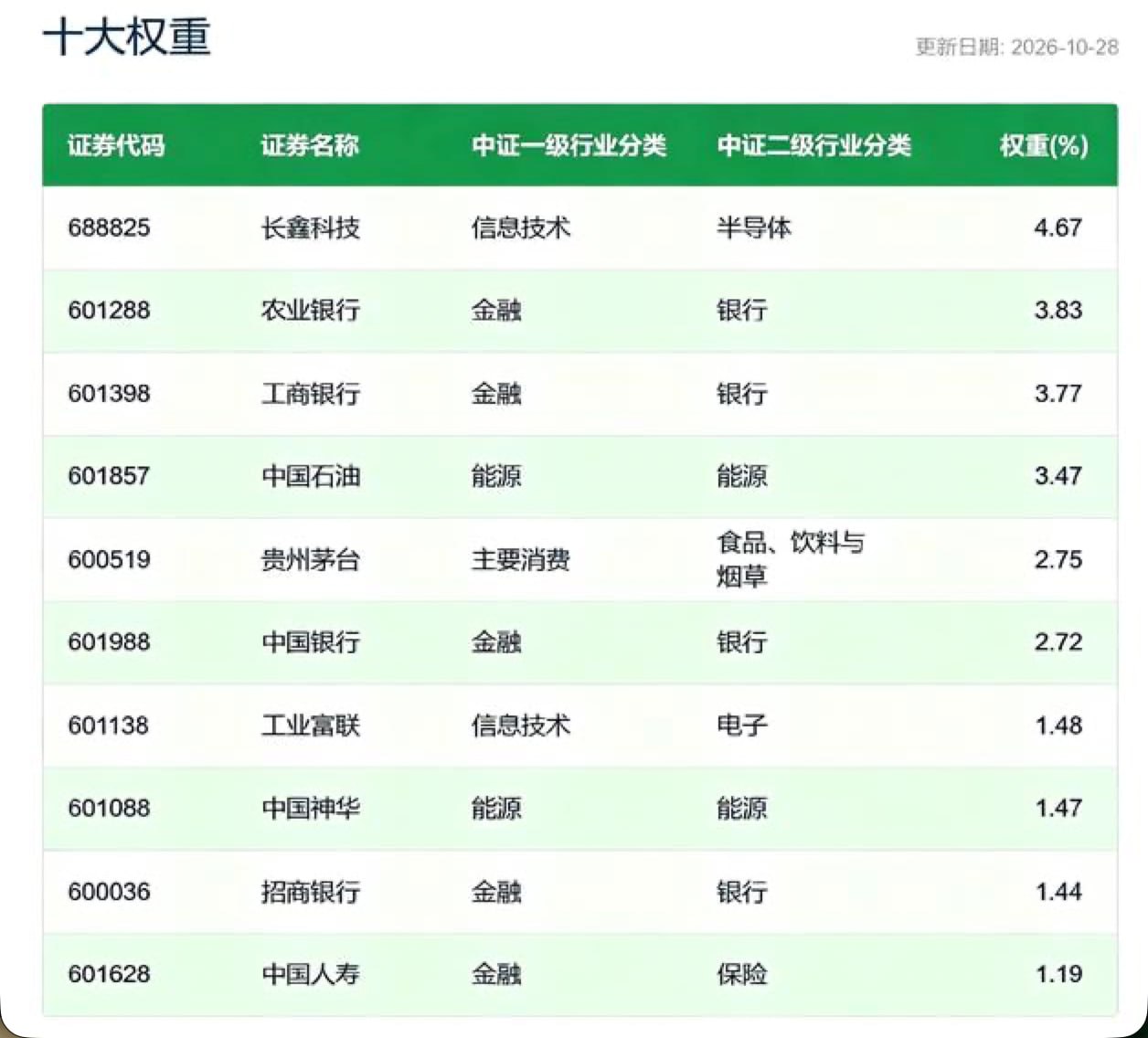Screen dimensions: 1148x1038
Task: Click stock name 中国人寿
Action: tap(311, 974)
